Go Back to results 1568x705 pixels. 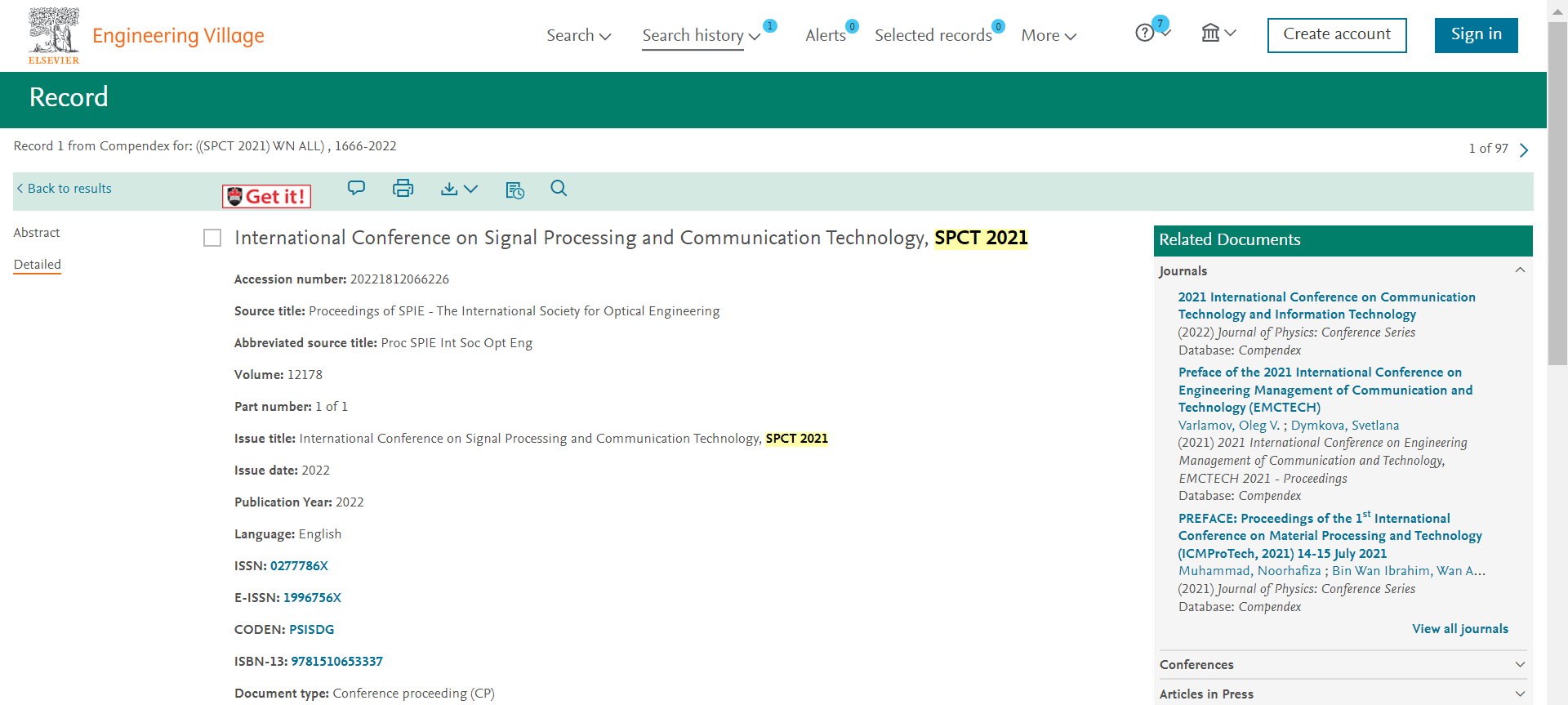tap(64, 189)
